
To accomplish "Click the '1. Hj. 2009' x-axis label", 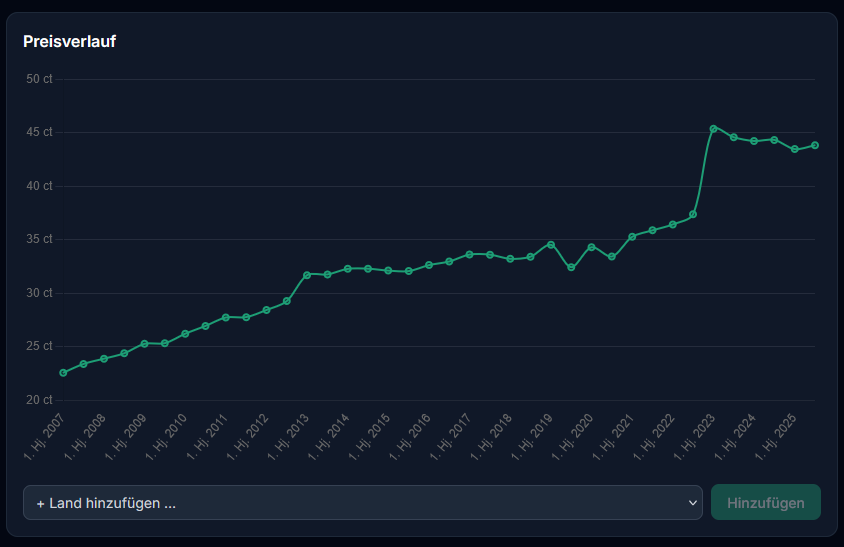I will pyautogui.click(x=125, y=437).
